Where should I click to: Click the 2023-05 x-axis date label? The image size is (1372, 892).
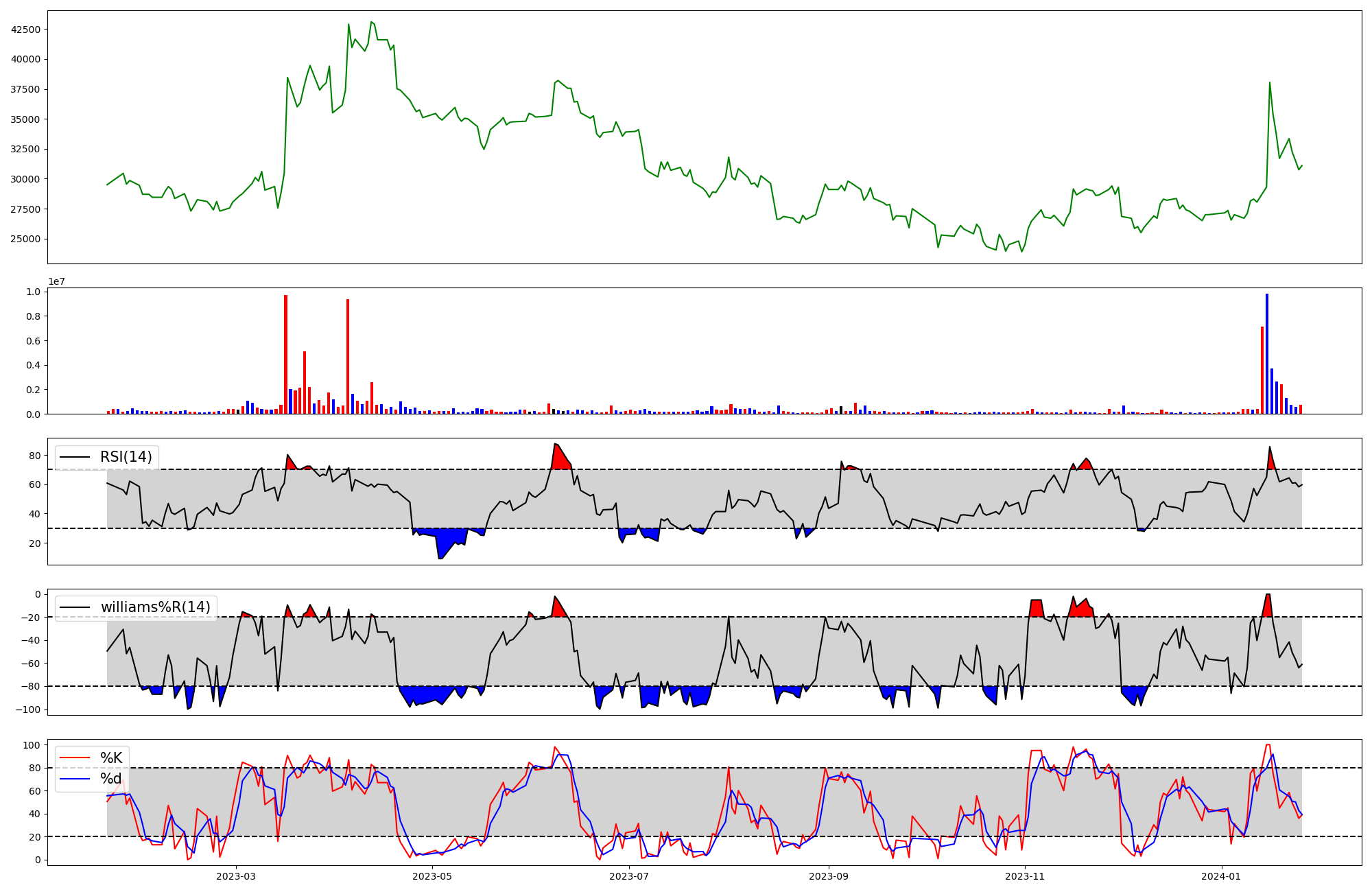point(433,876)
